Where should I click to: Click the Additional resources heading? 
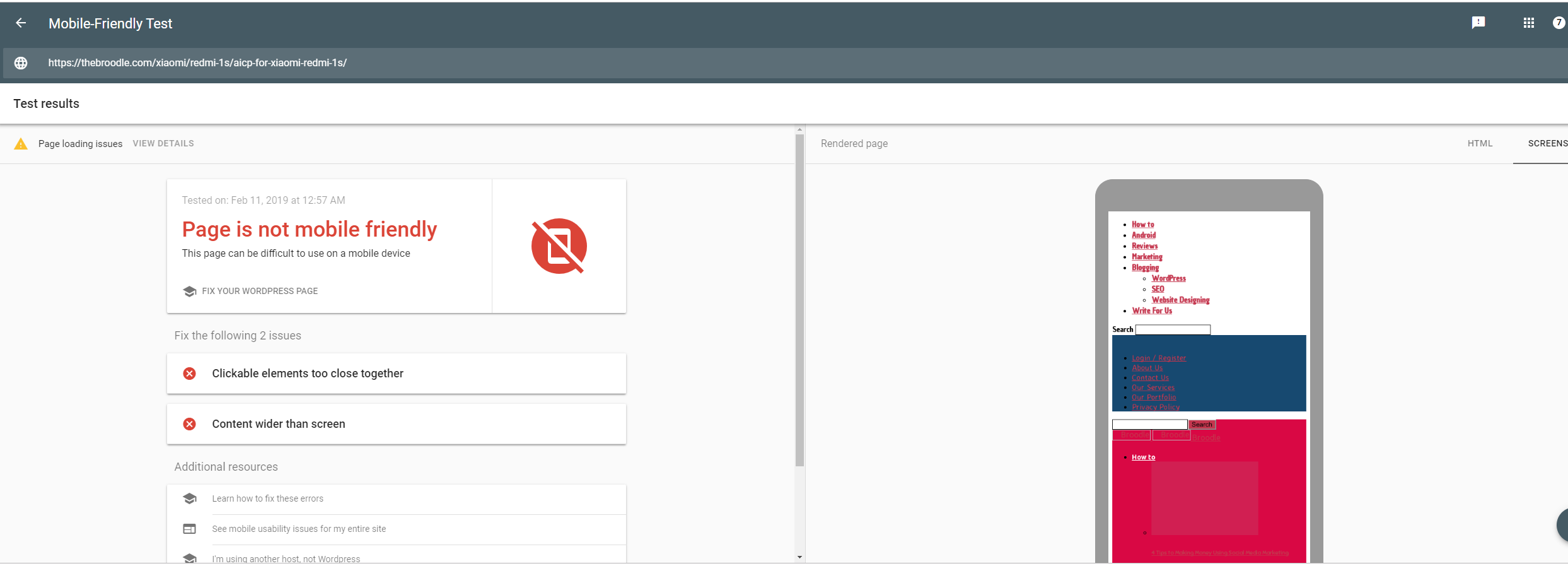(226, 467)
